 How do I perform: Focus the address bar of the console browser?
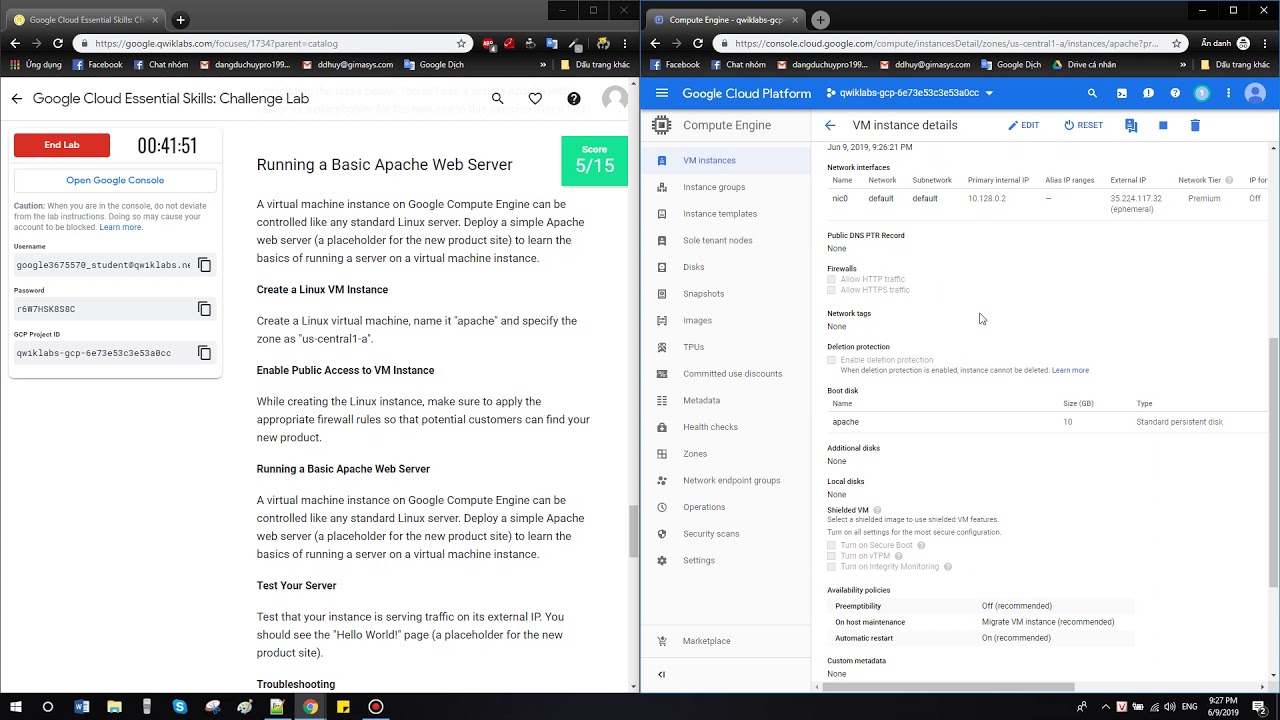[x=945, y=43]
